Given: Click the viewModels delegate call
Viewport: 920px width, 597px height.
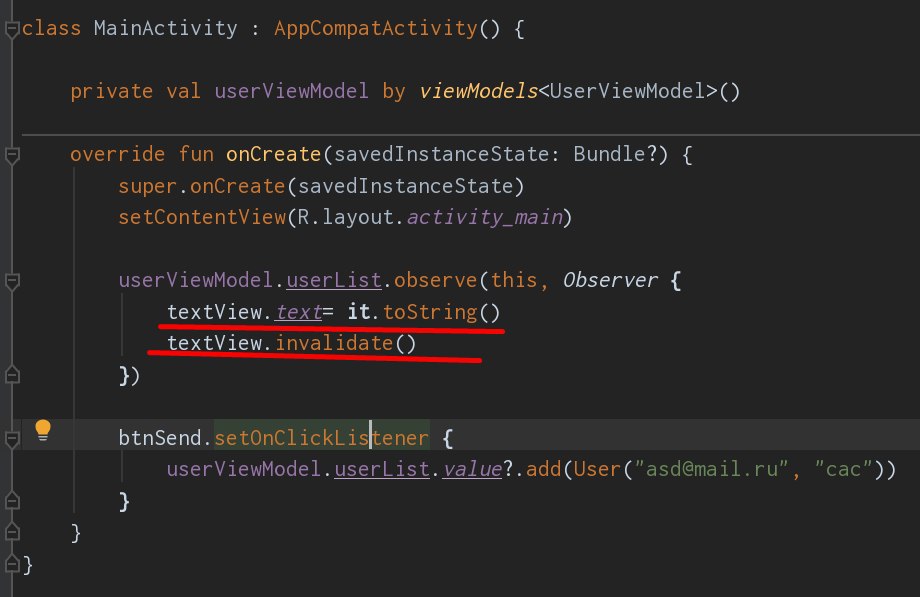Looking at the screenshot, I should coord(478,91).
